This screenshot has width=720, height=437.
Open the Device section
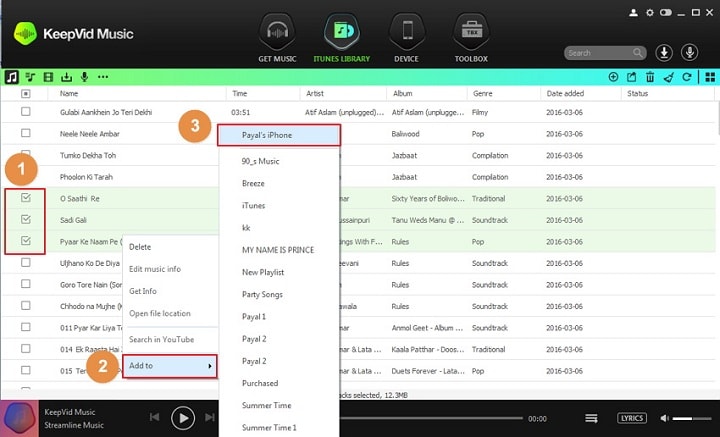coord(406,39)
